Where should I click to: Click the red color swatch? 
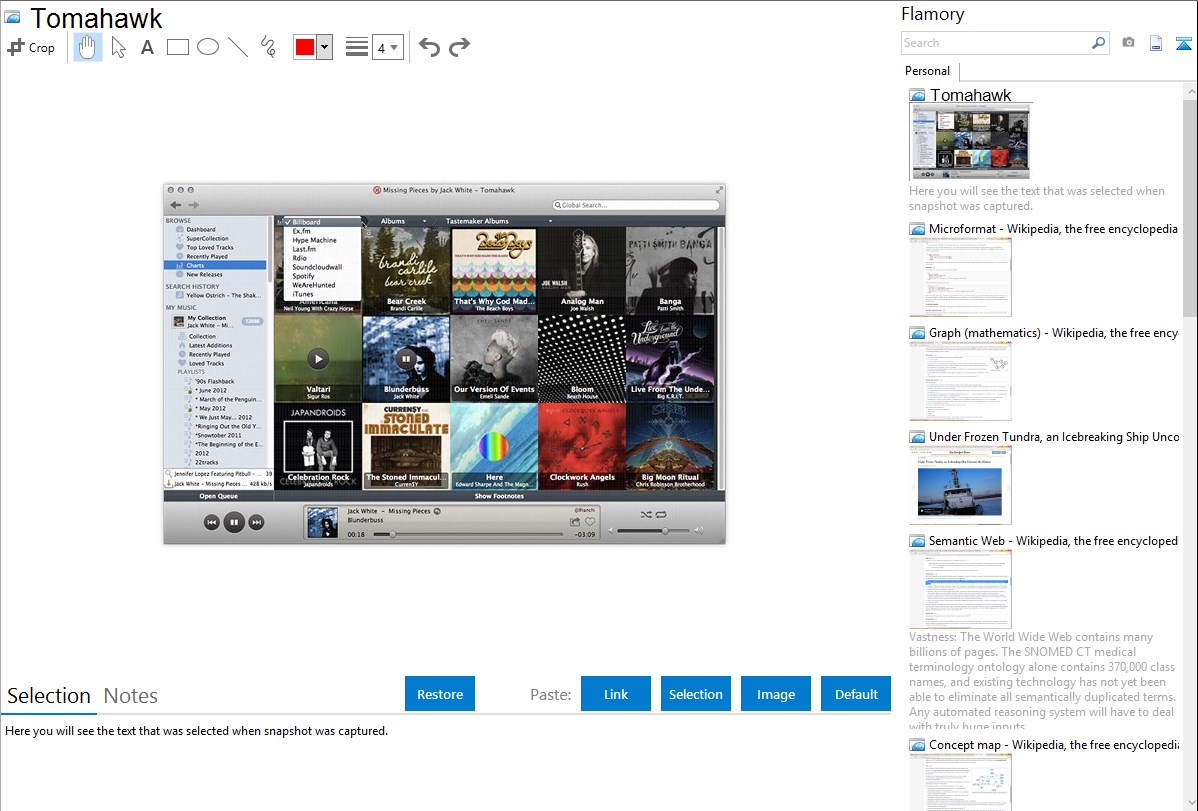[304, 47]
